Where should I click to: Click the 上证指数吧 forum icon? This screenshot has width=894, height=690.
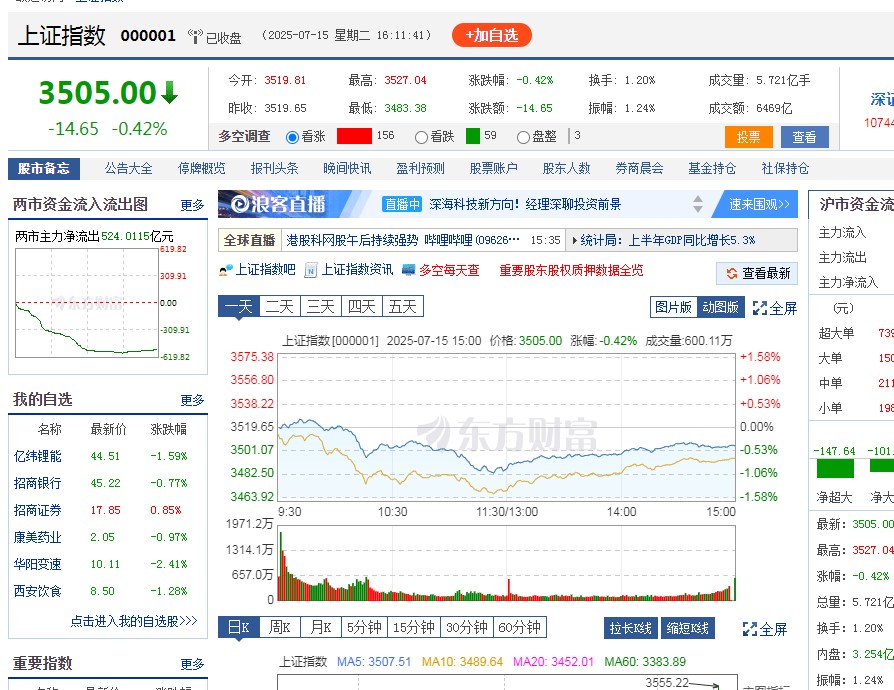(x=226, y=270)
